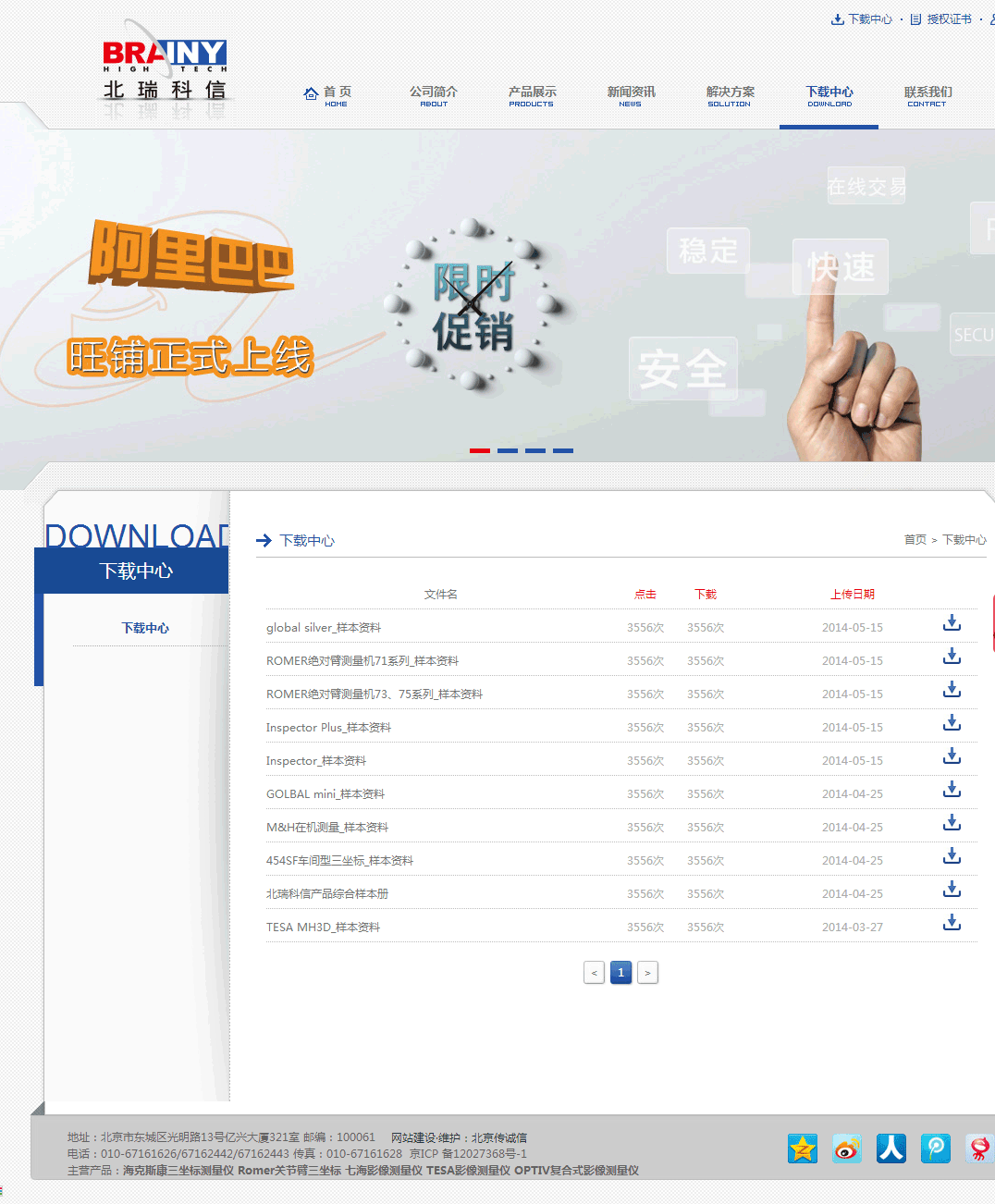Open the 新闻资讯 News menu
995x1204 pixels.
(x=631, y=96)
